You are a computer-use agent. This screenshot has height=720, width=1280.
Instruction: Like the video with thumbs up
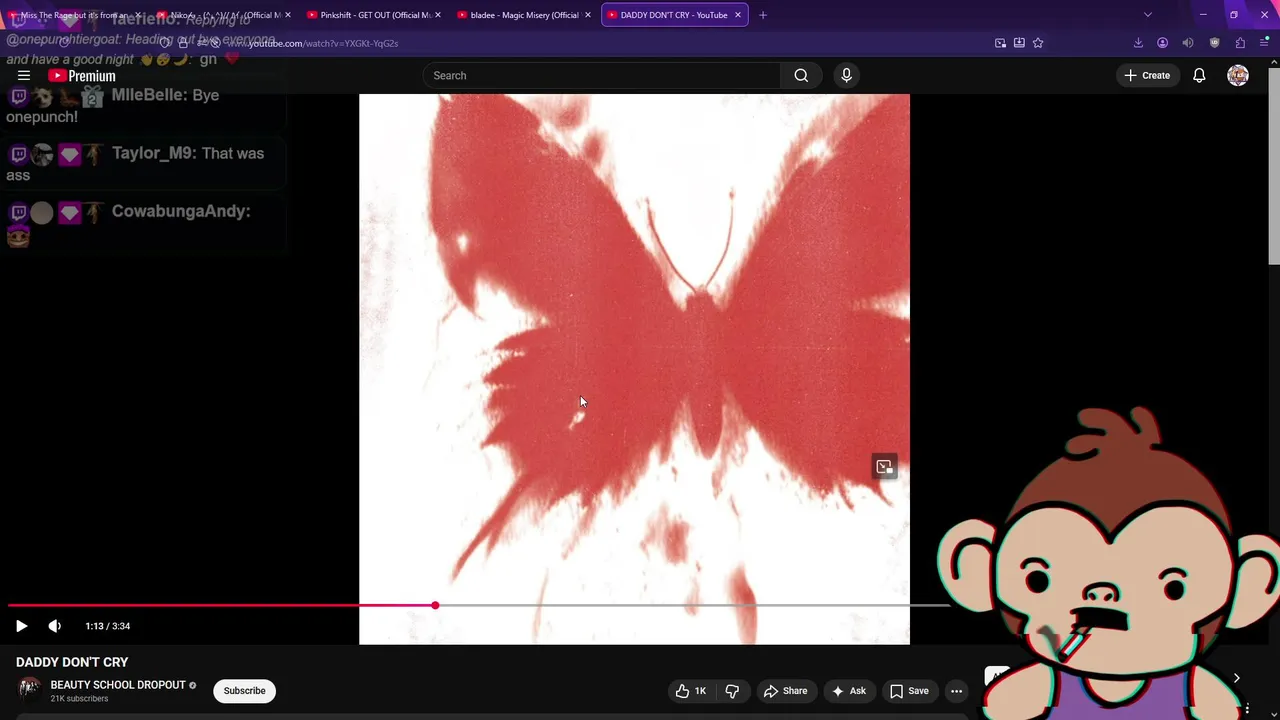(691, 691)
